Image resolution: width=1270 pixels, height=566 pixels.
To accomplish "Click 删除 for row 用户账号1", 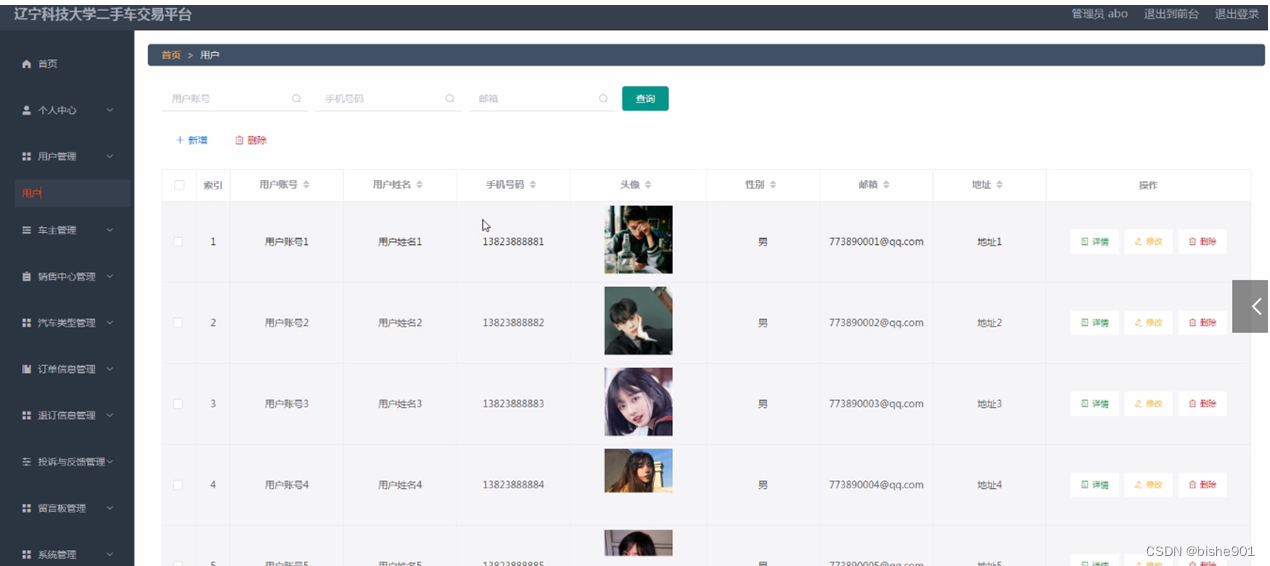I will (x=1202, y=241).
